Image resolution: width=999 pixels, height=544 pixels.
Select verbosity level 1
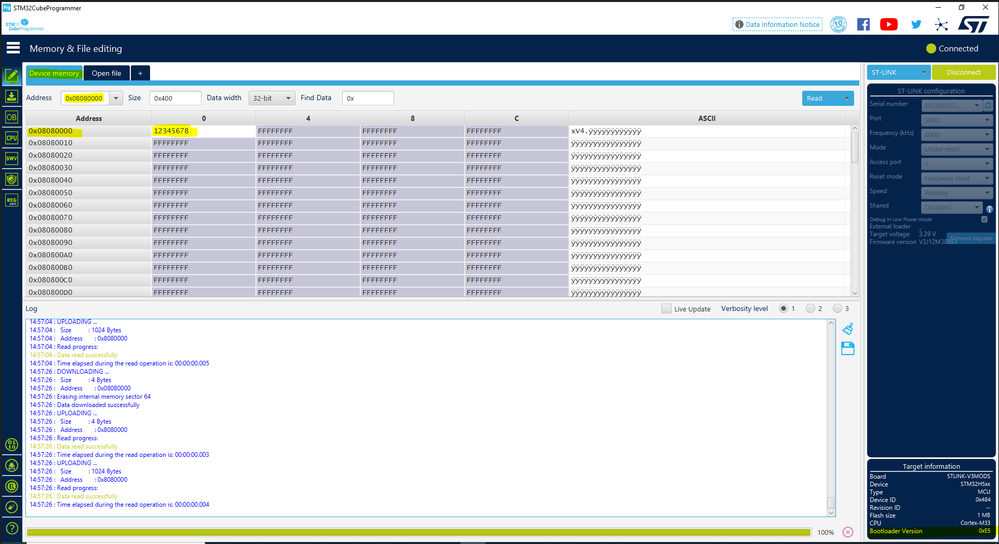(783, 308)
